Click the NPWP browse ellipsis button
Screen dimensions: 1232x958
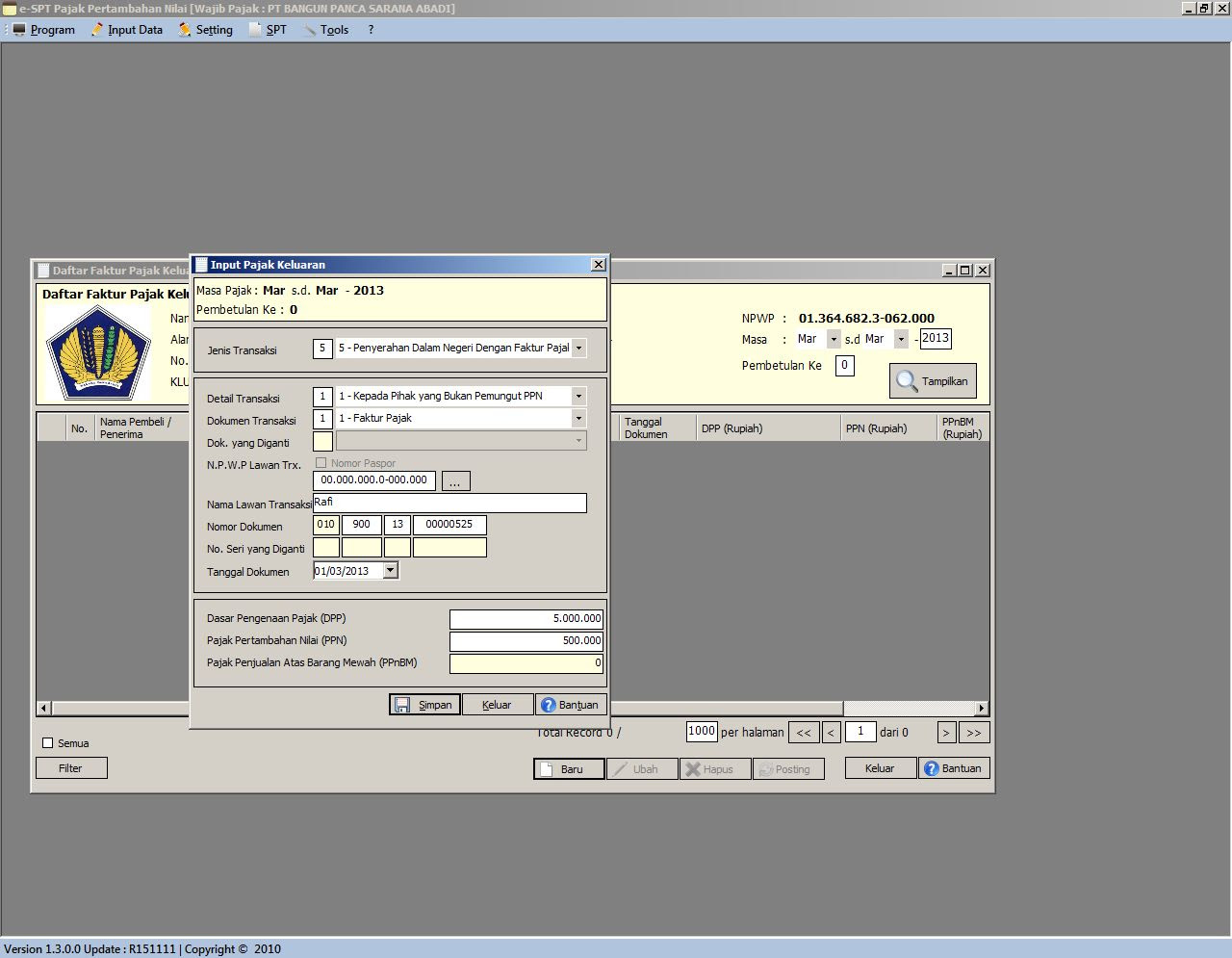point(455,480)
